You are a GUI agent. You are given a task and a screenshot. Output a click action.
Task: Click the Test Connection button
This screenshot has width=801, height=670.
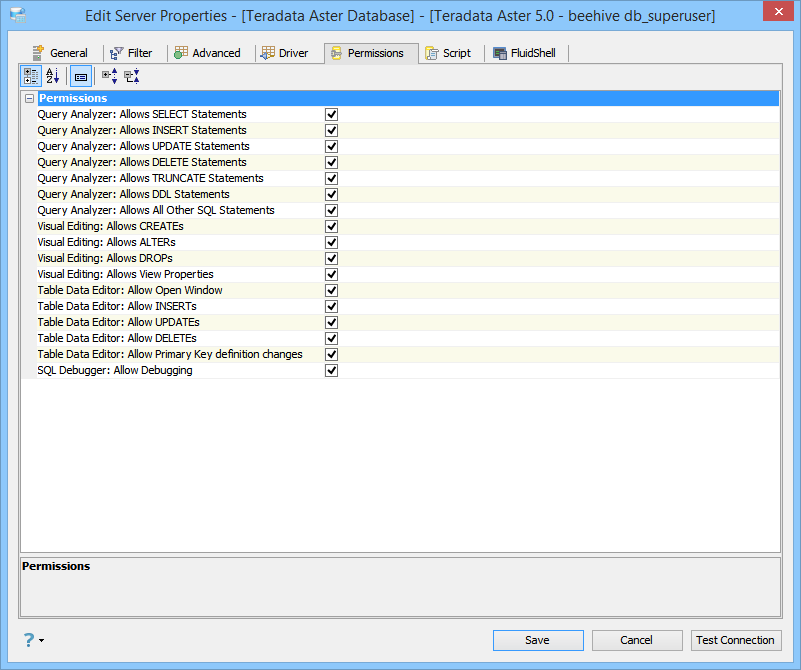[736, 640]
